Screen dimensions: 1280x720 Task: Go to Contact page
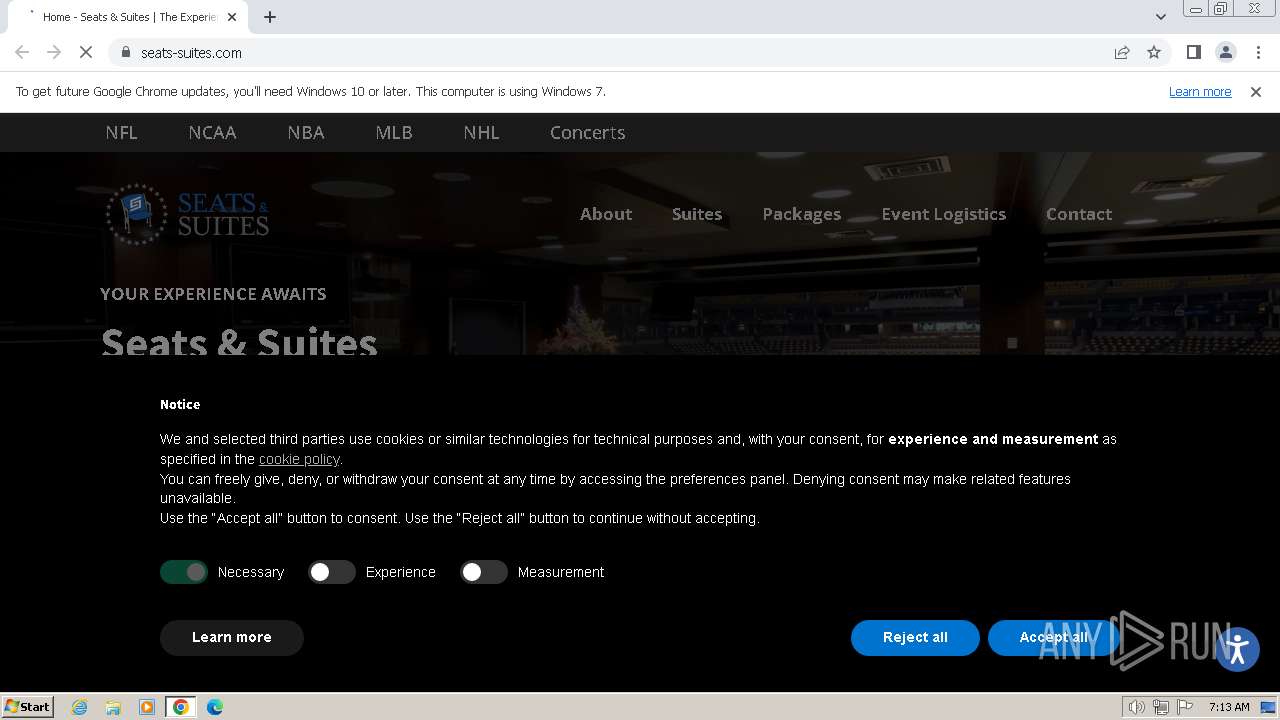click(x=1079, y=214)
